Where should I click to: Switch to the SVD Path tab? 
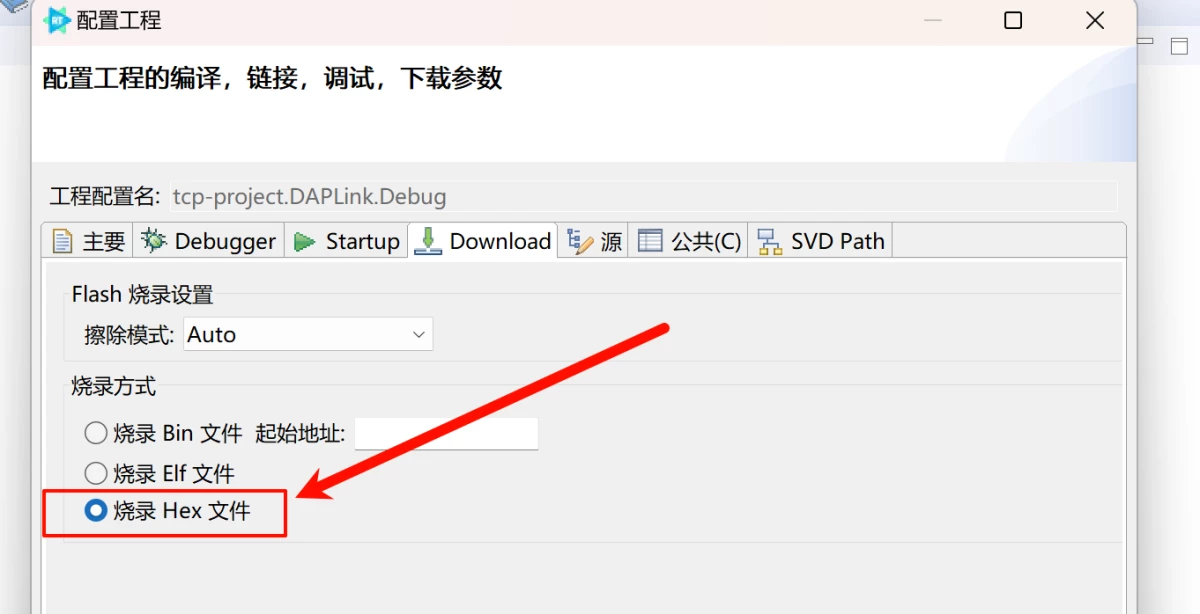820,241
